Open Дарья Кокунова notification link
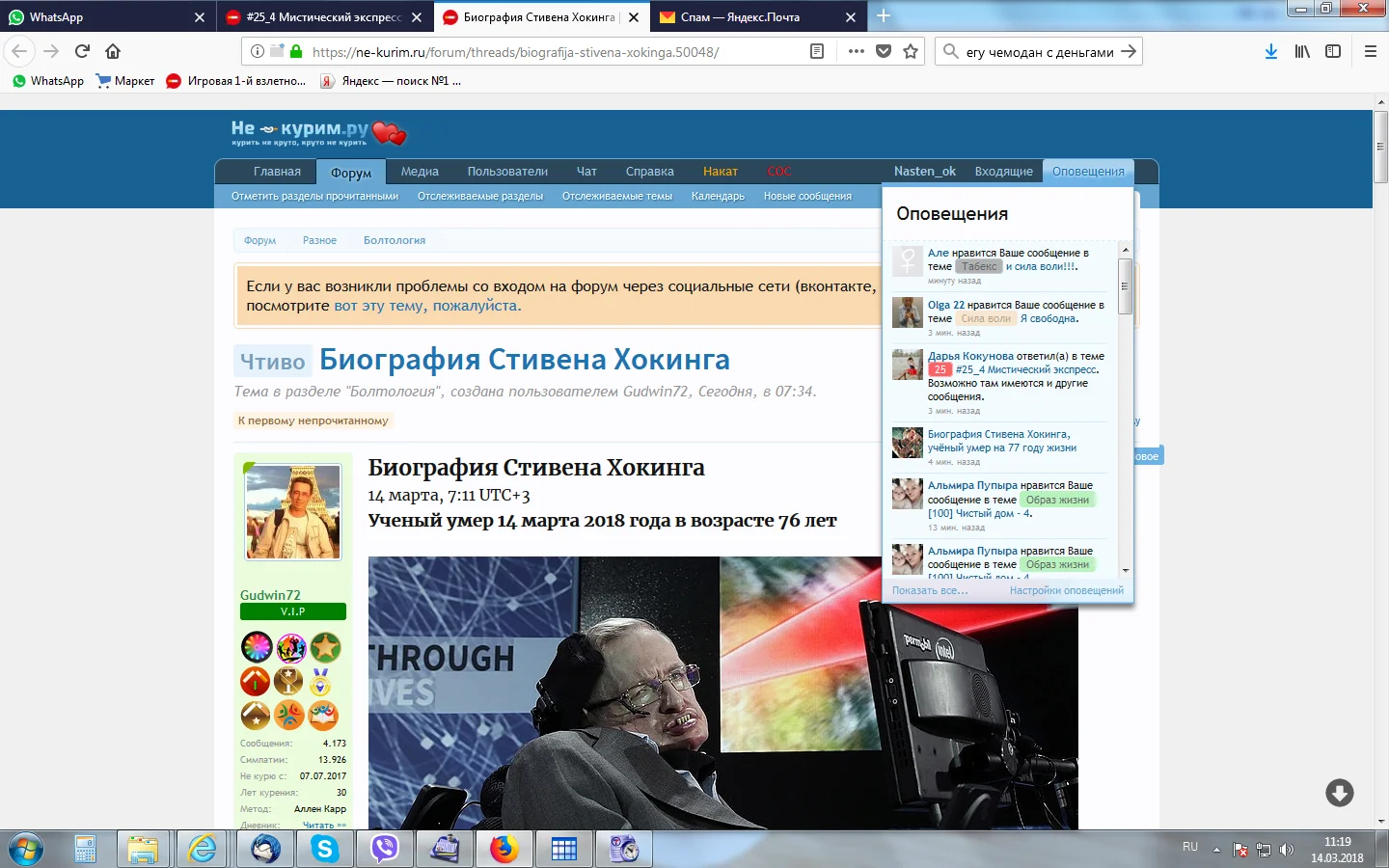1389x868 pixels. point(970,356)
